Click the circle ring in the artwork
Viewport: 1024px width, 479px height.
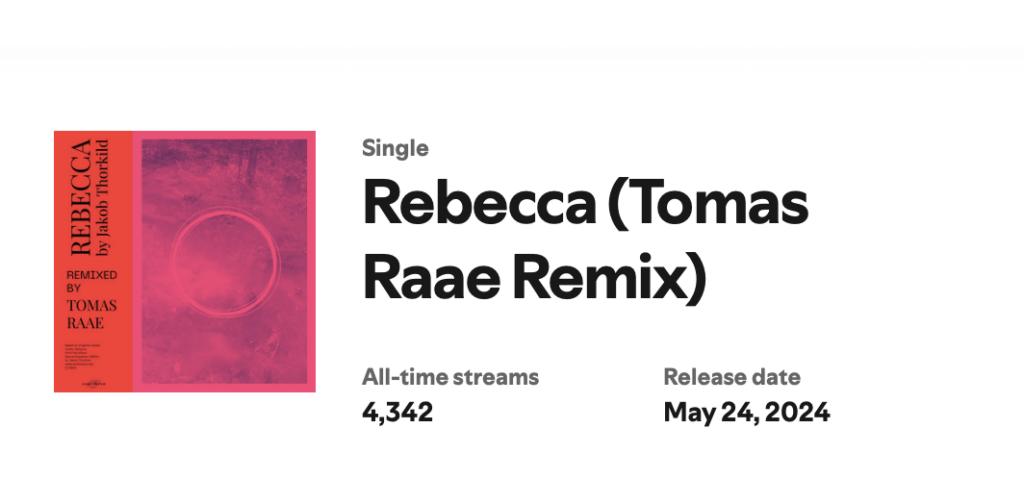tap(225, 261)
